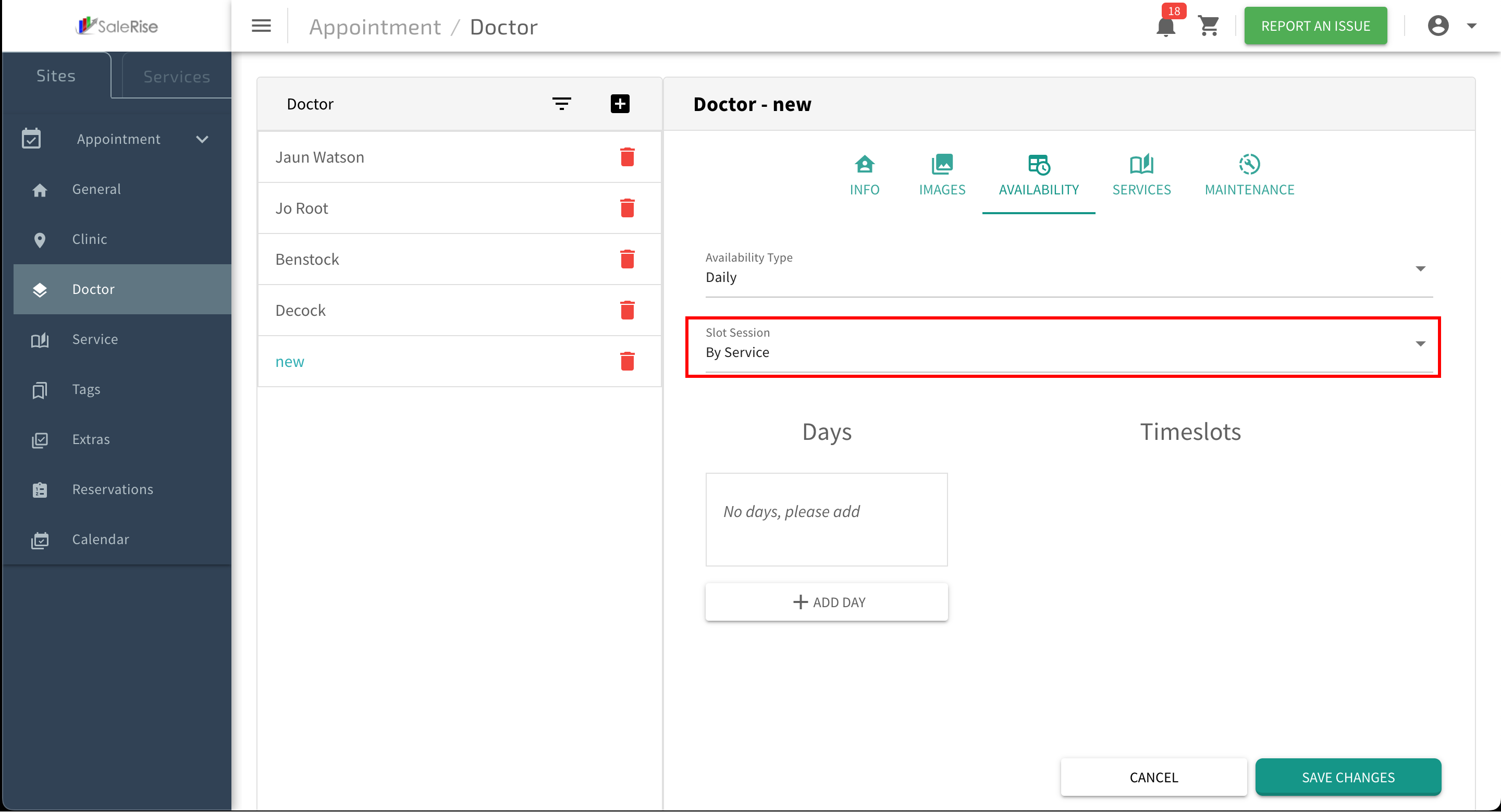This screenshot has width=1501, height=812.
Task: Remove Jo Root via trash icon
Action: pyautogui.click(x=627, y=208)
